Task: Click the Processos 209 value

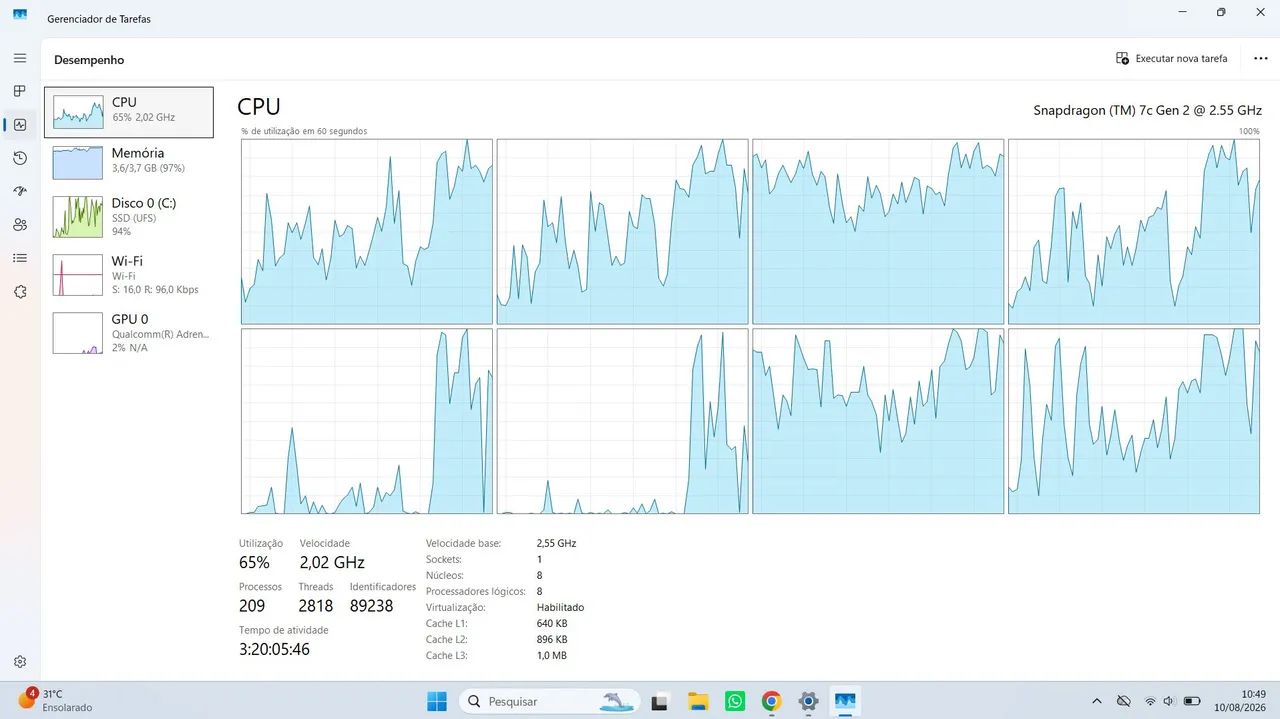Action: tap(252, 606)
